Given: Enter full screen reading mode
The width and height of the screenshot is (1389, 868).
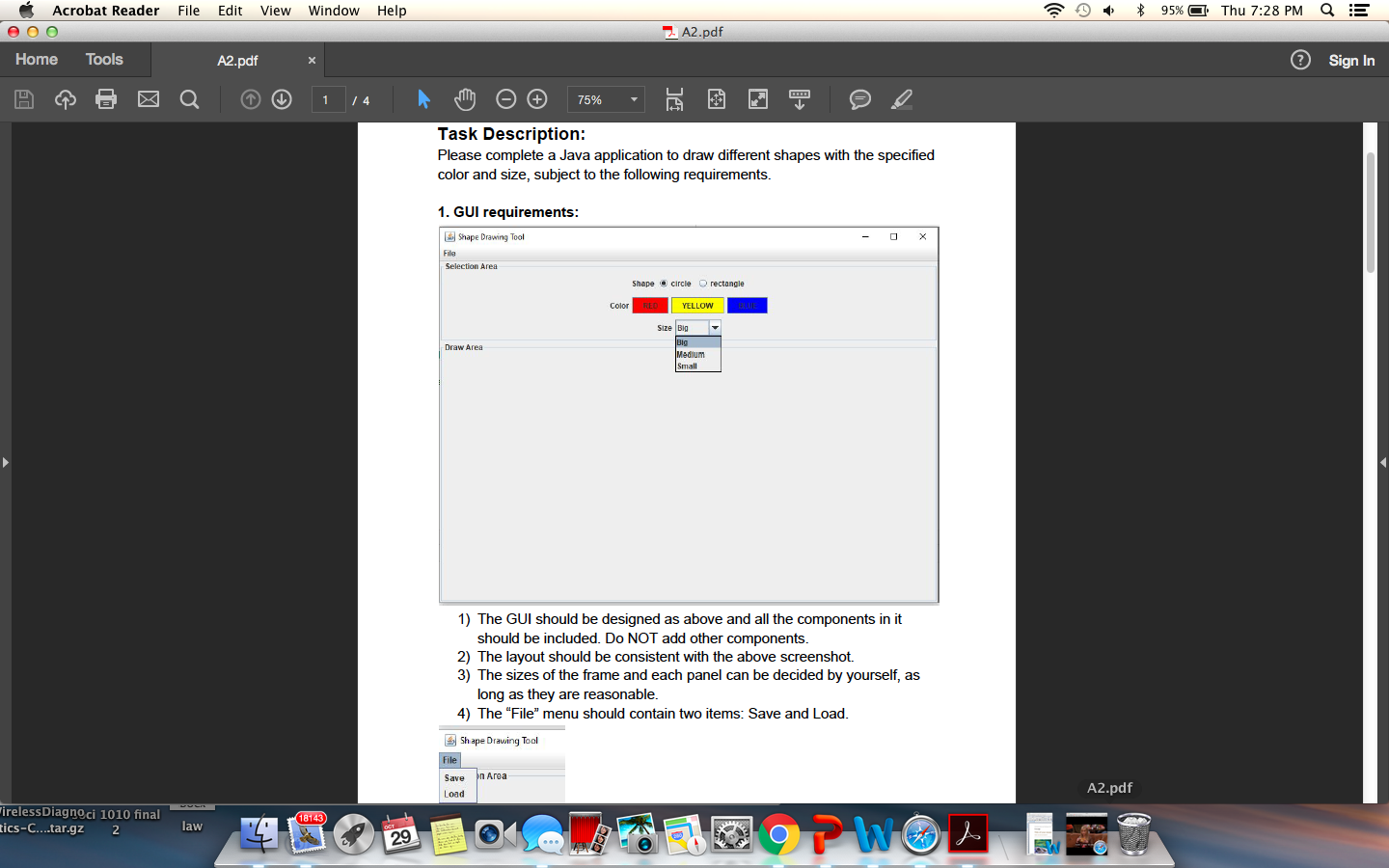Looking at the screenshot, I should pos(758,99).
